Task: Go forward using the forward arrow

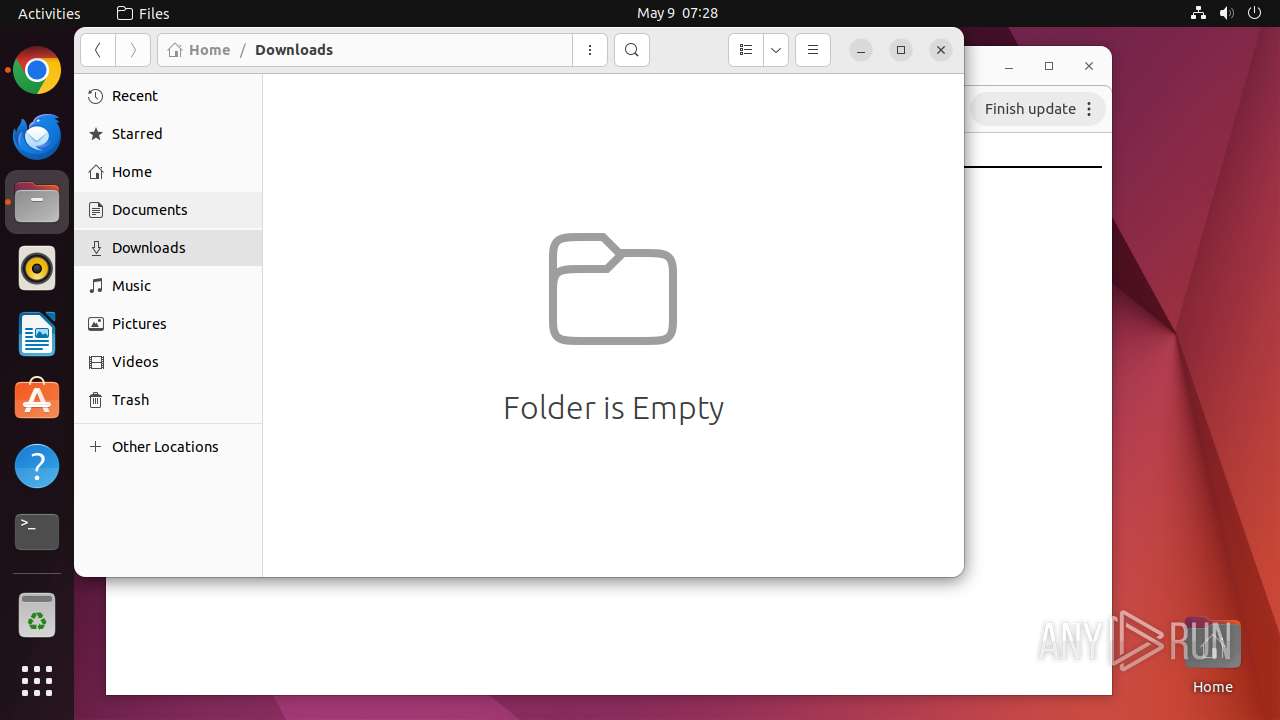Action: (x=133, y=50)
